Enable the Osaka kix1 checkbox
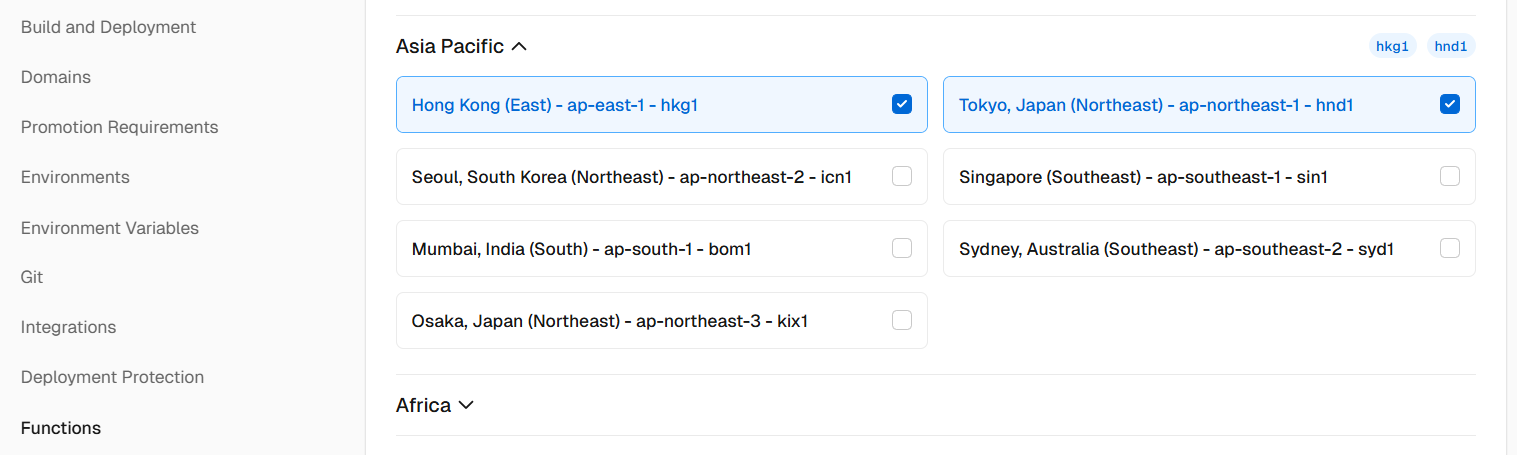This screenshot has height=455, width=1517. [901, 320]
